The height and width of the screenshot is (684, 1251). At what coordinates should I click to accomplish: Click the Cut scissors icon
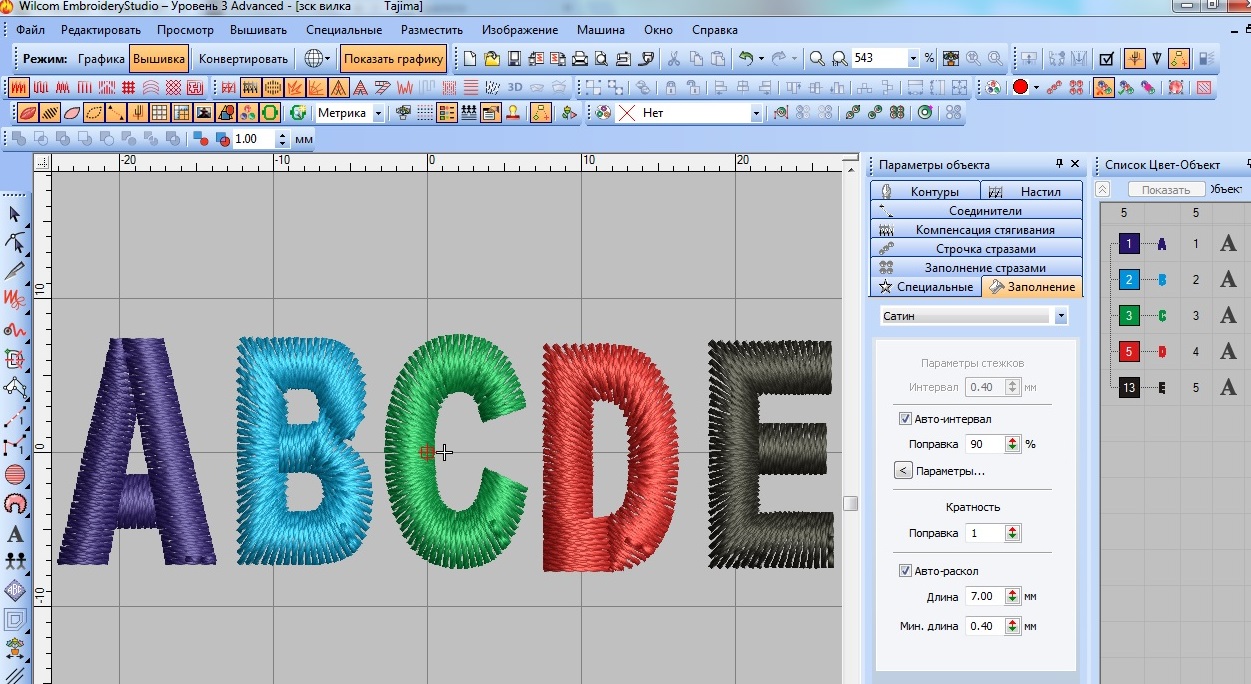click(x=674, y=59)
